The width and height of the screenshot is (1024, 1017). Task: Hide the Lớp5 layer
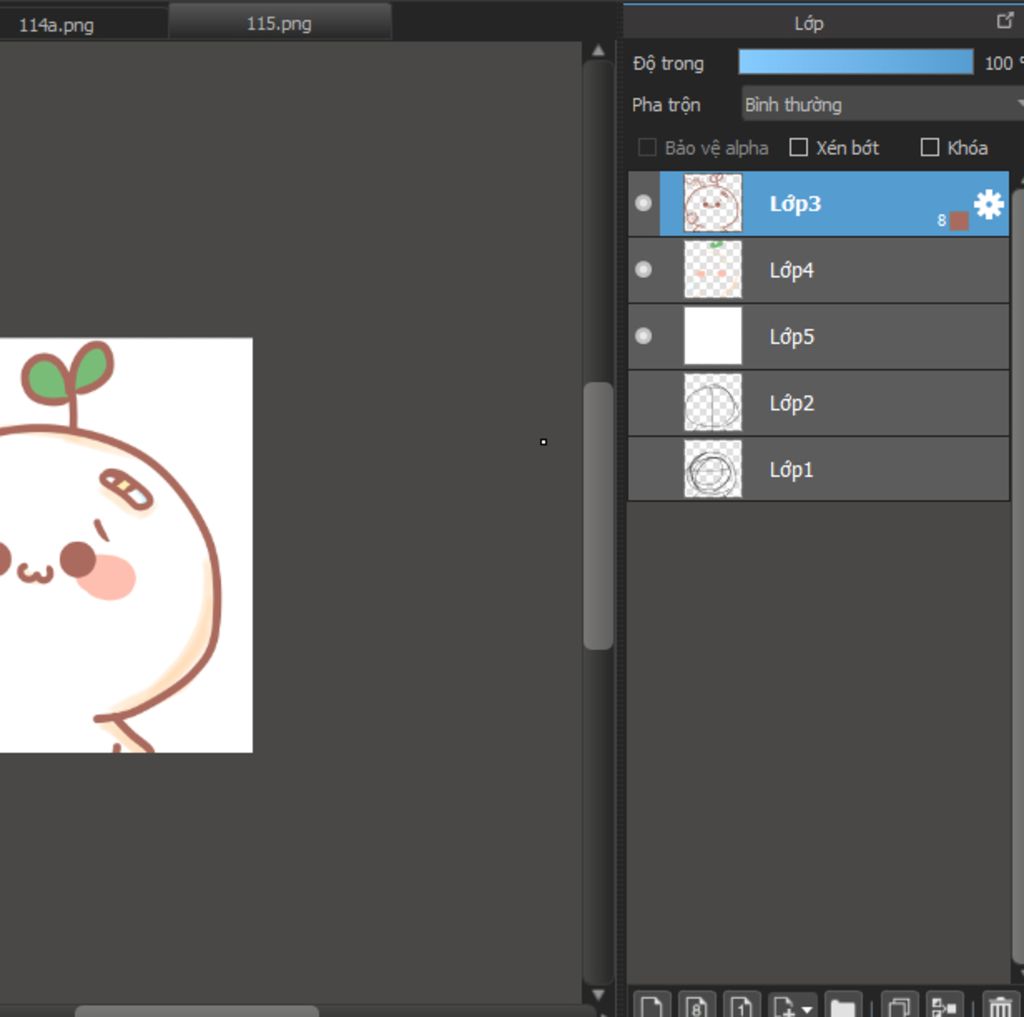(643, 336)
